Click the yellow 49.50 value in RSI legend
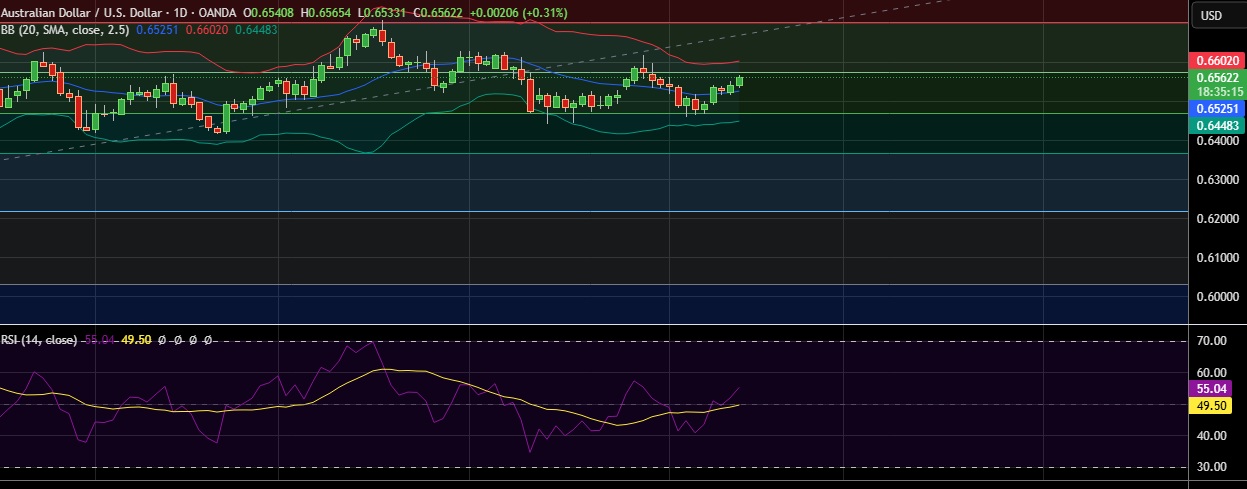Image resolution: width=1247 pixels, height=489 pixels. point(136,340)
